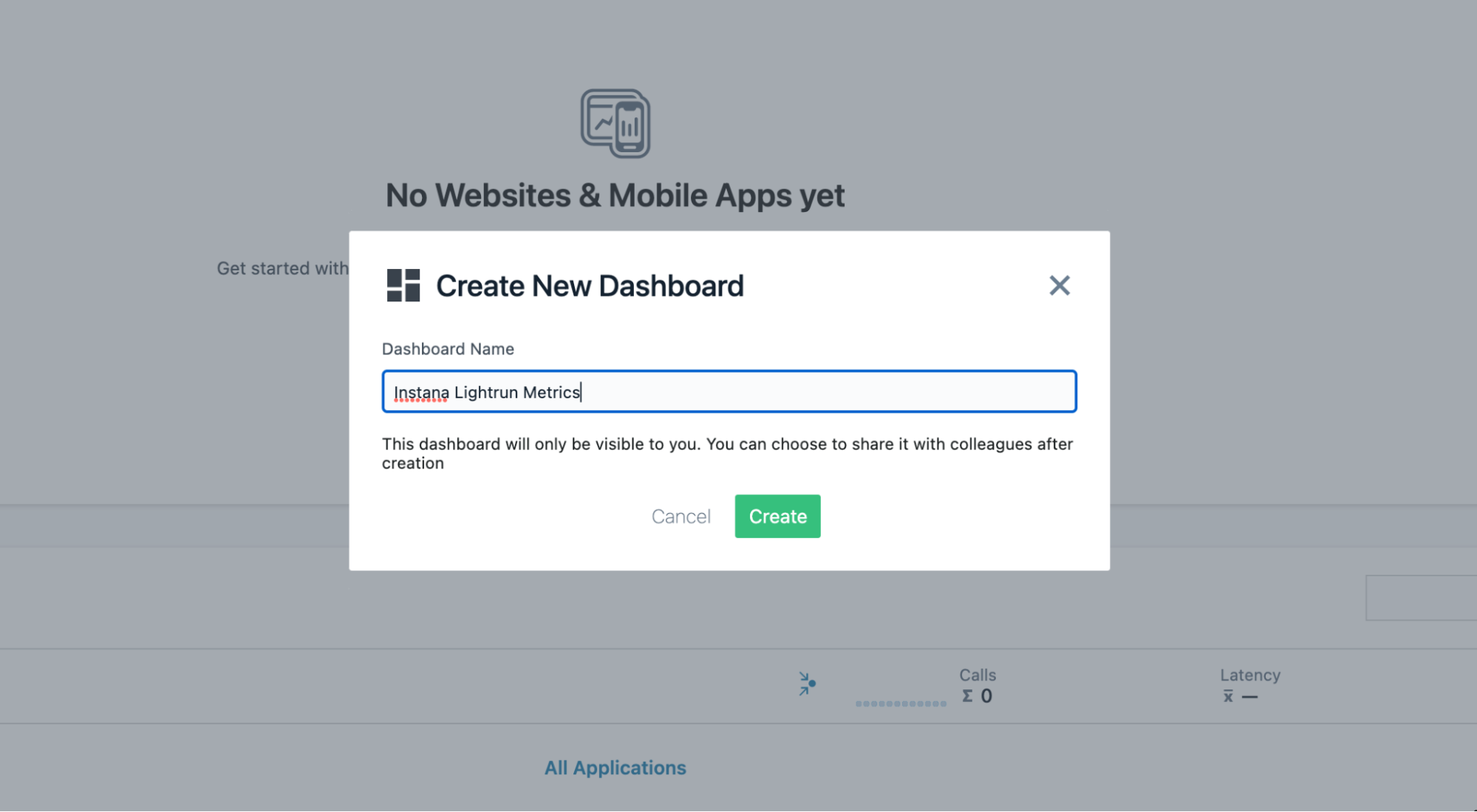
Task: Click the "Create New Dashboard" dialog title
Action: point(590,286)
